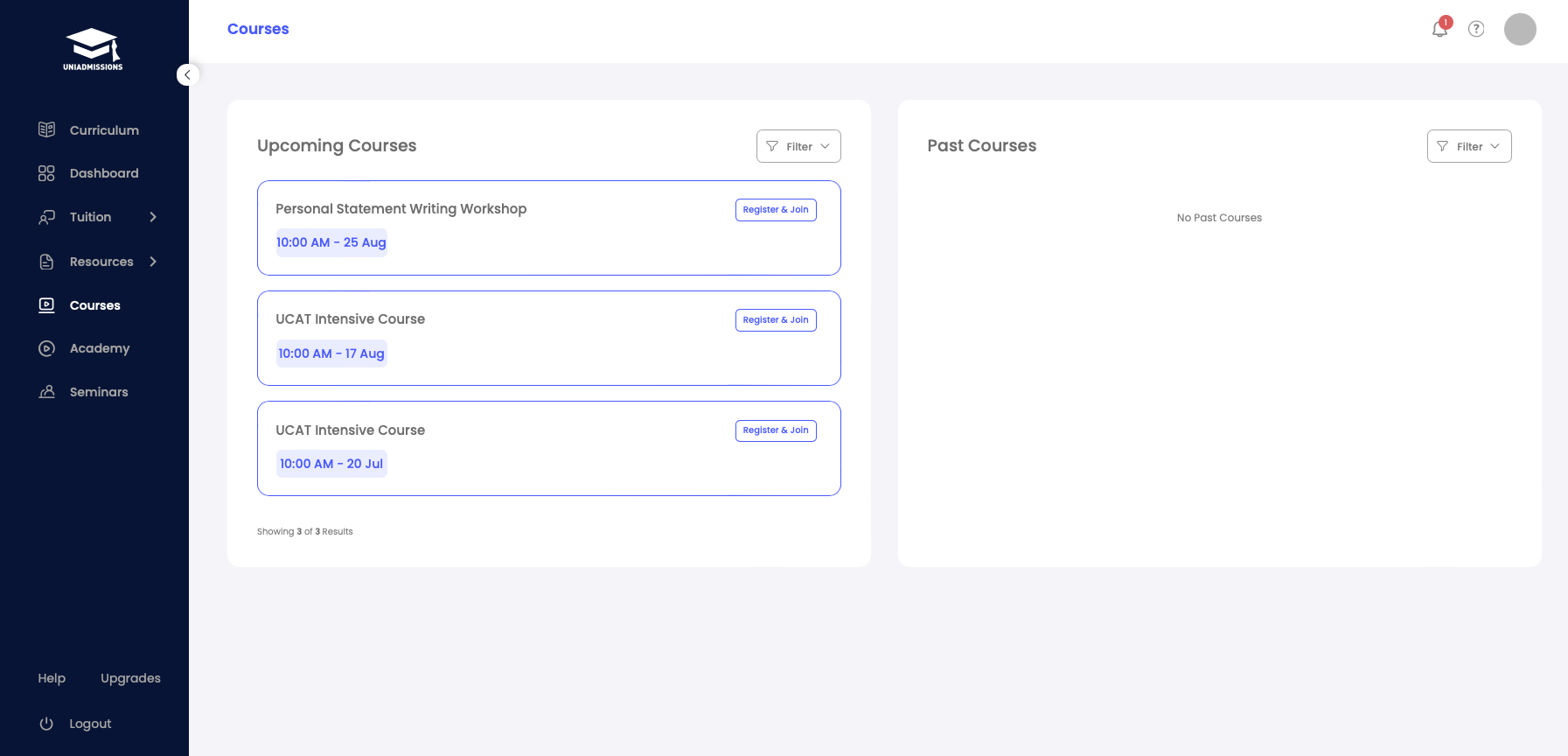Image resolution: width=1568 pixels, height=756 pixels.
Task: Open Seminars in the sidebar
Action: (99, 392)
